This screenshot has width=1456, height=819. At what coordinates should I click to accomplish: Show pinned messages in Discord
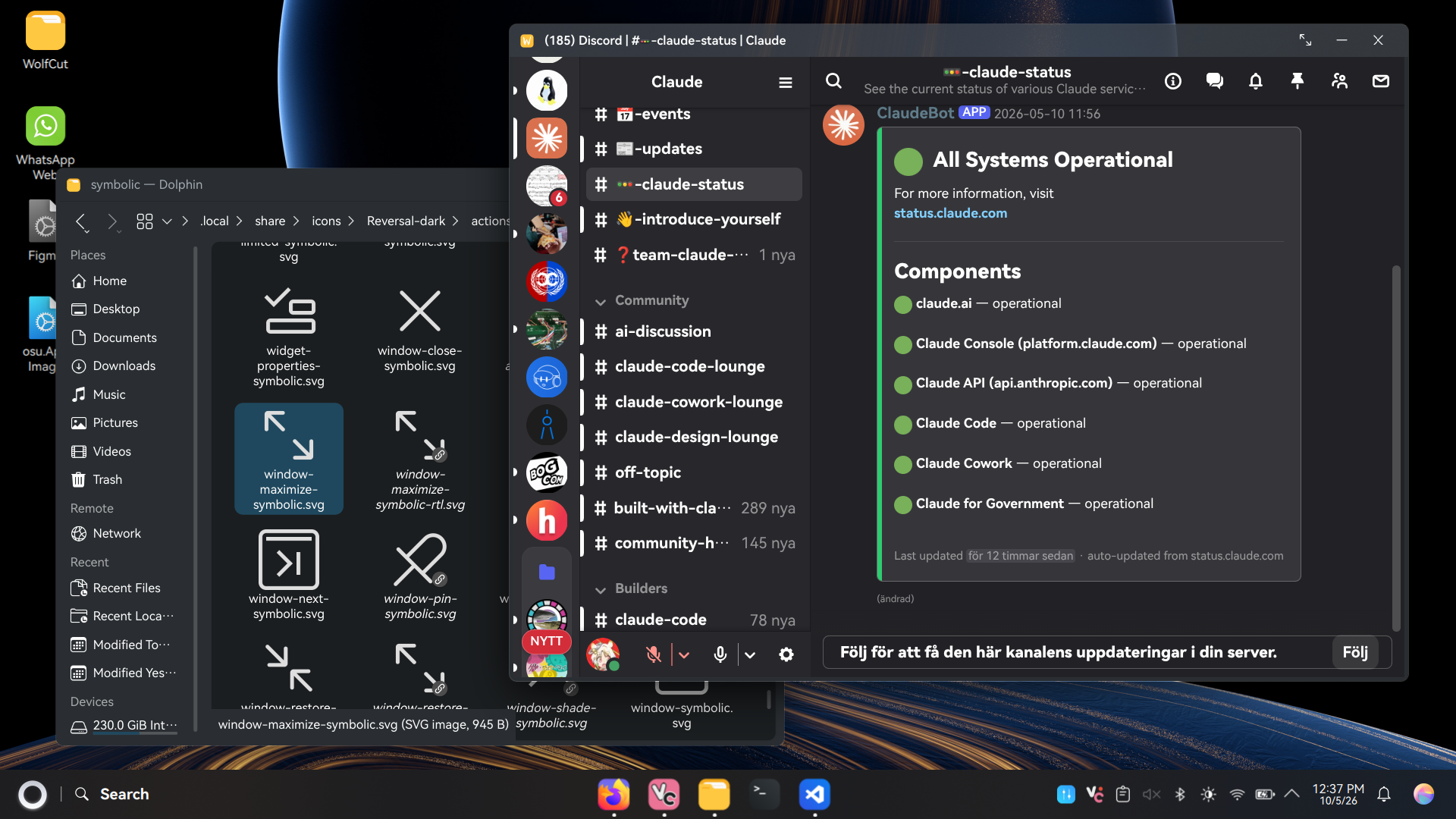click(1298, 81)
